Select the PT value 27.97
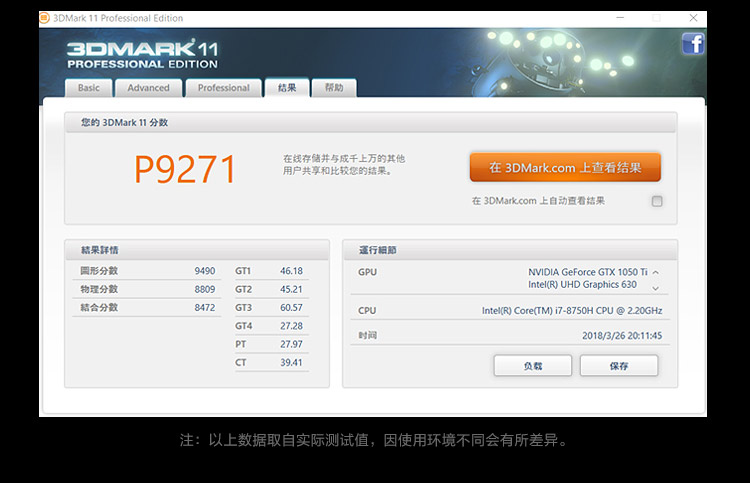The image size is (750, 483). [291, 344]
